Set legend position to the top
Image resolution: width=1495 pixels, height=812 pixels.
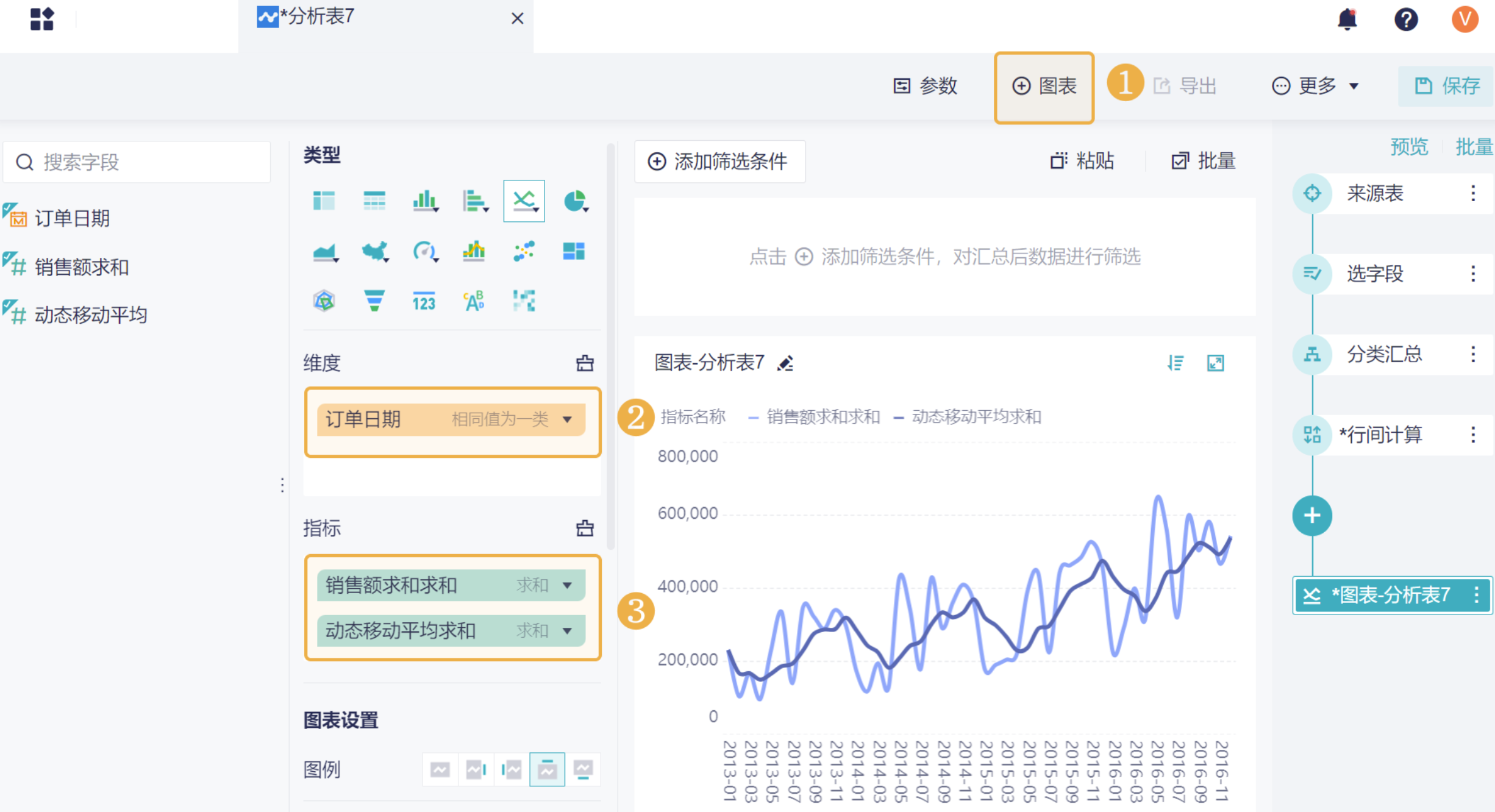tap(547, 770)
